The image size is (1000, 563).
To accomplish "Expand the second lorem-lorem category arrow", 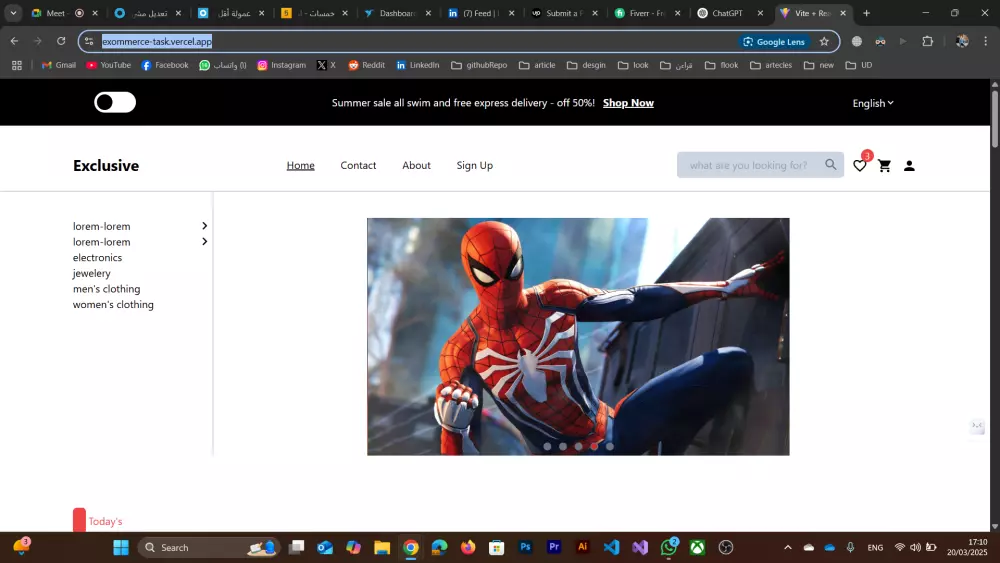I will 204,242.
